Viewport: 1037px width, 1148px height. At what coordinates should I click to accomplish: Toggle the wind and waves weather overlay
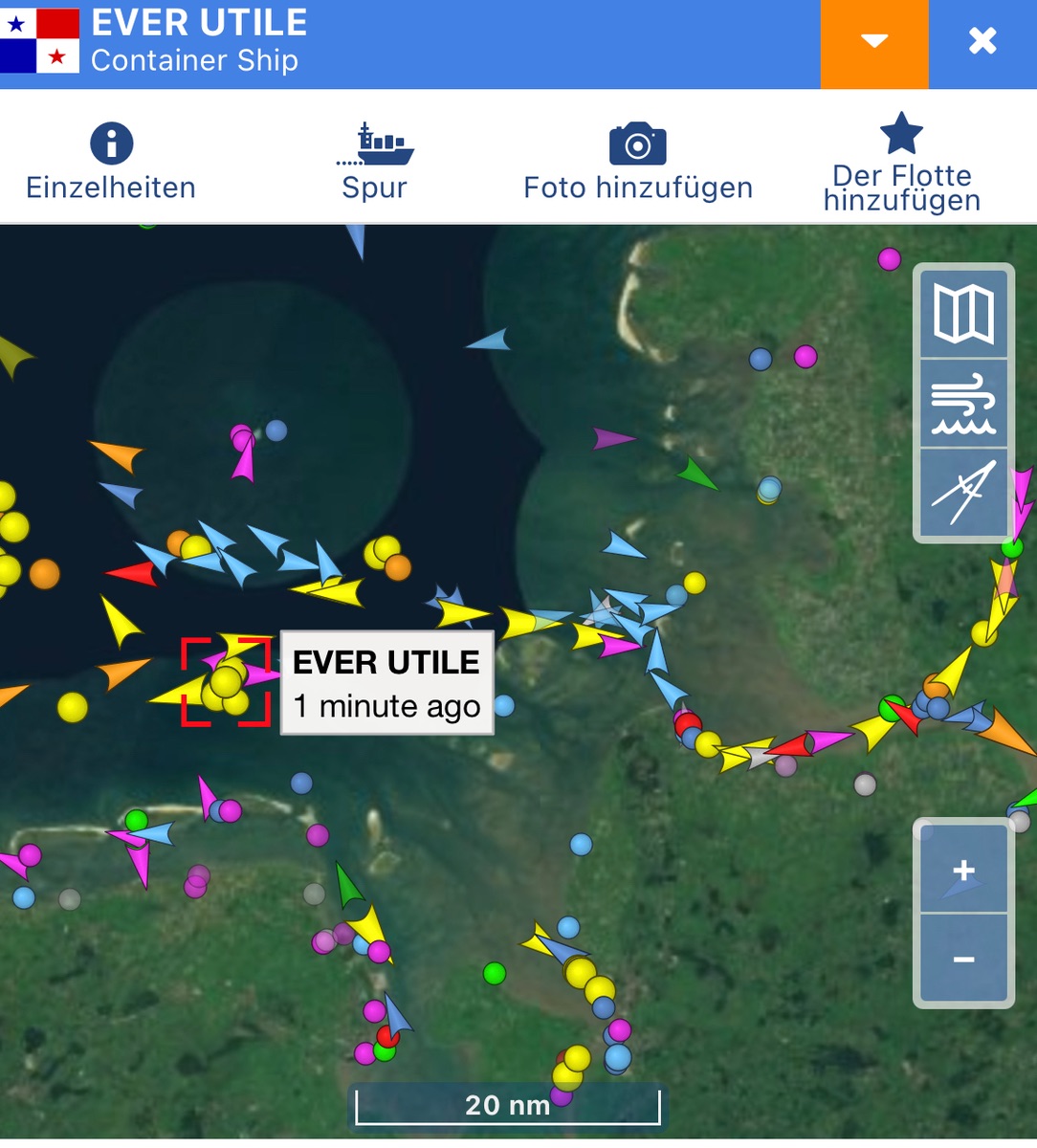pyautogui.click(x=963, y=405)
